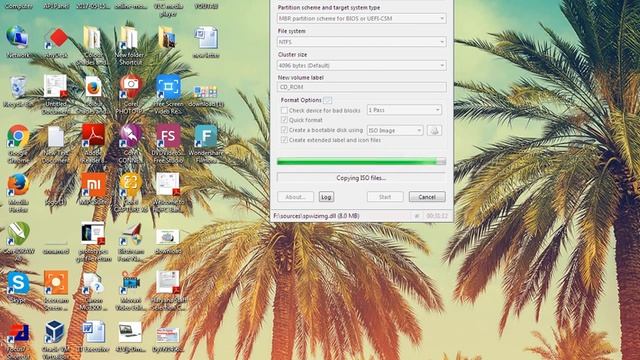Click the New volume label field
This screenshot has width=640, height=360.
361,87
